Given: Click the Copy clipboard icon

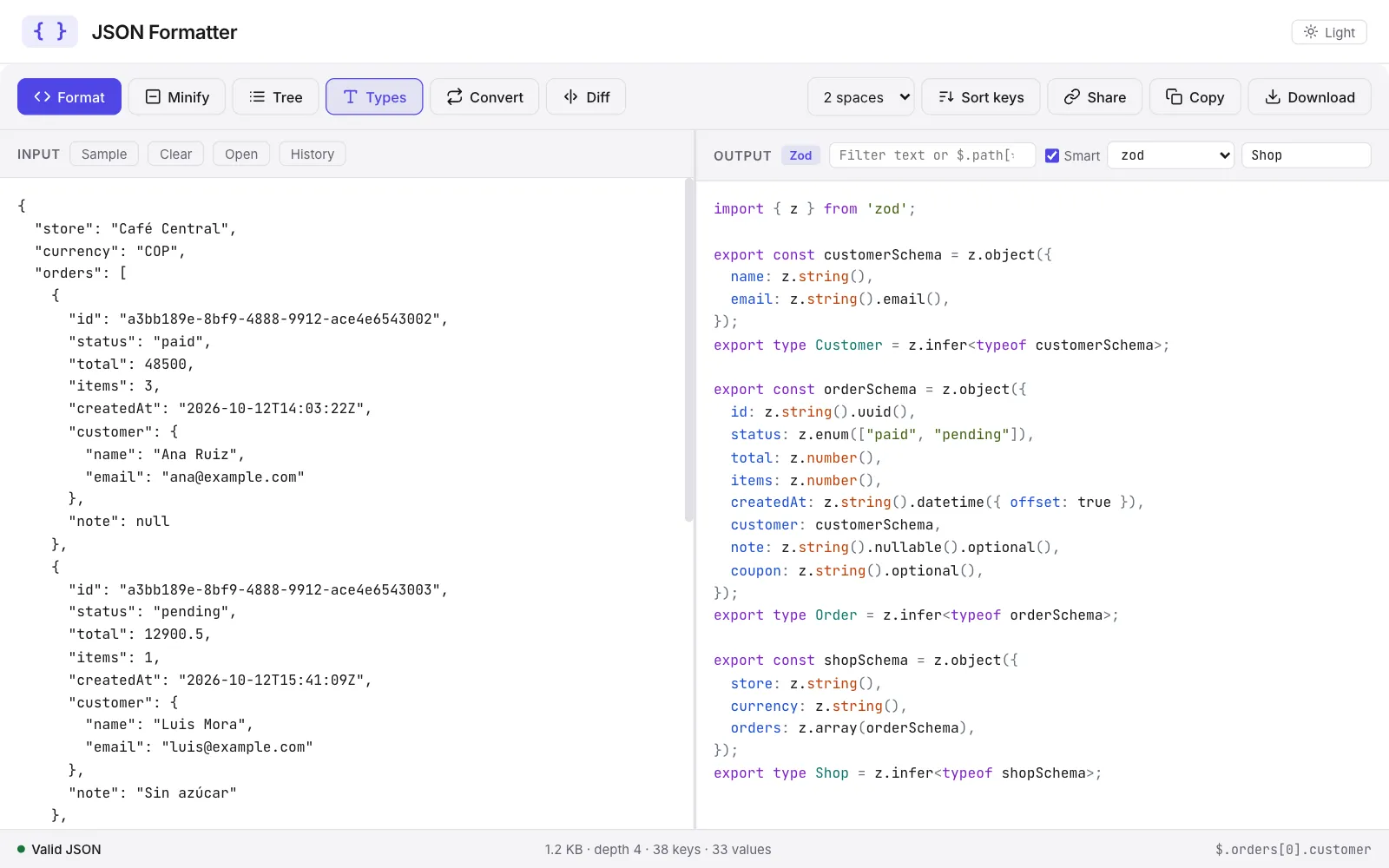Looking at the screenshot, I should tap(1174, 97).
